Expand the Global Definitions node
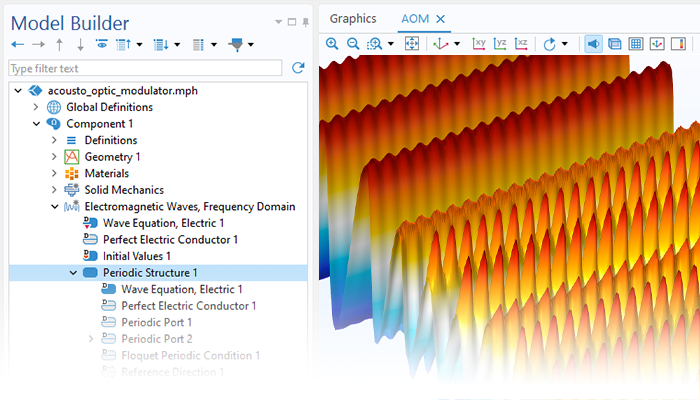Screen dimensions: 700x400 point(36,107)
